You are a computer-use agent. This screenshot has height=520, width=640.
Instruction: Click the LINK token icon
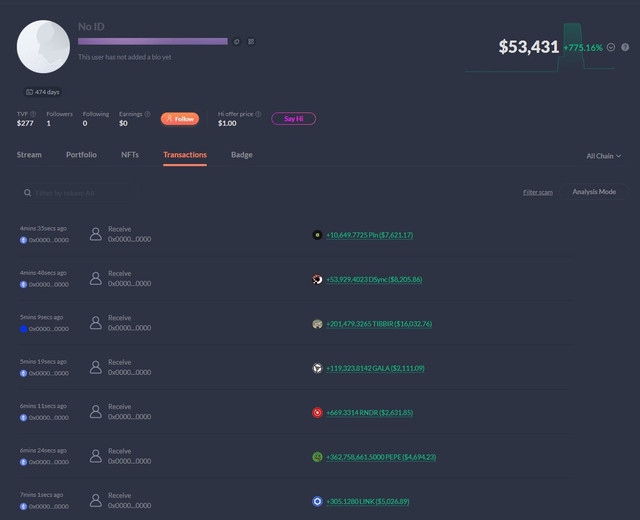click(317, 501)
